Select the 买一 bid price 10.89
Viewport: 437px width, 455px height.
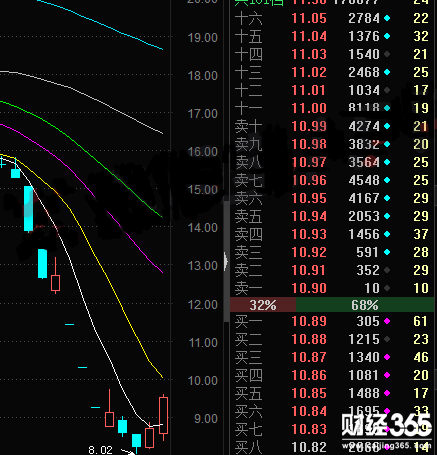[309, 321]
